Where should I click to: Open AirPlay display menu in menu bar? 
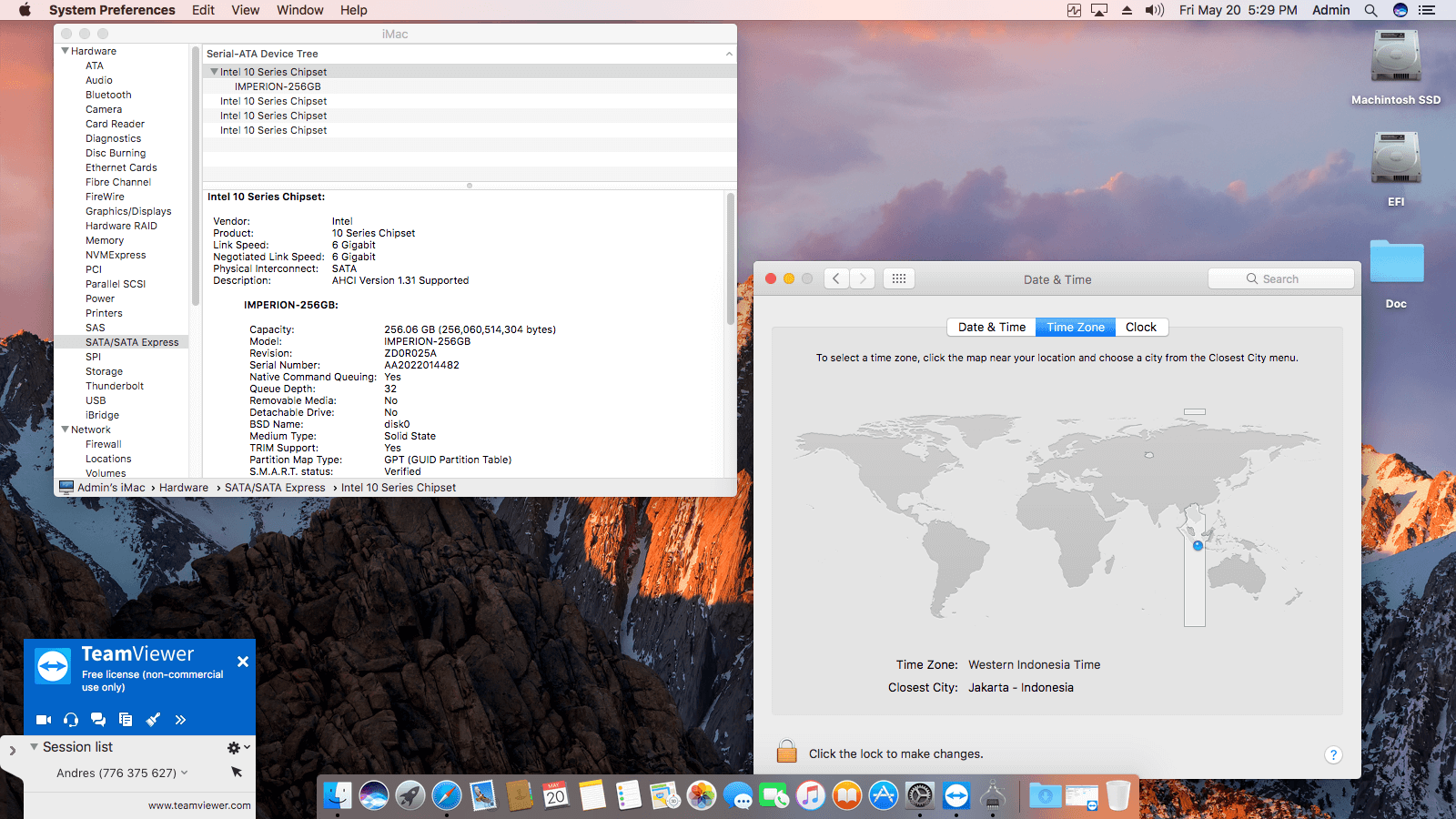(1099, 10)
